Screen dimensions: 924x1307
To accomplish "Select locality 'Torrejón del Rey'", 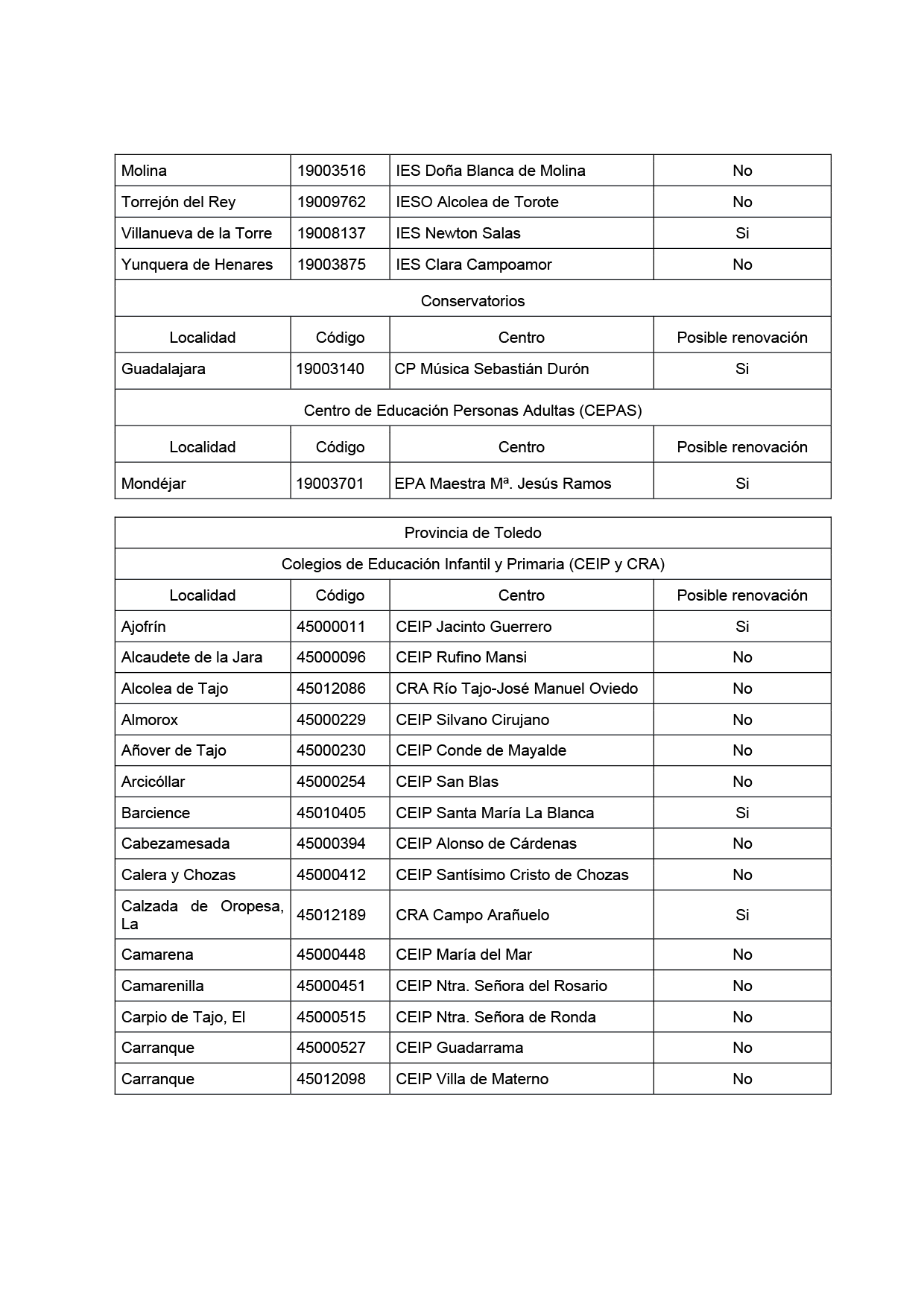I will (178, 202).
